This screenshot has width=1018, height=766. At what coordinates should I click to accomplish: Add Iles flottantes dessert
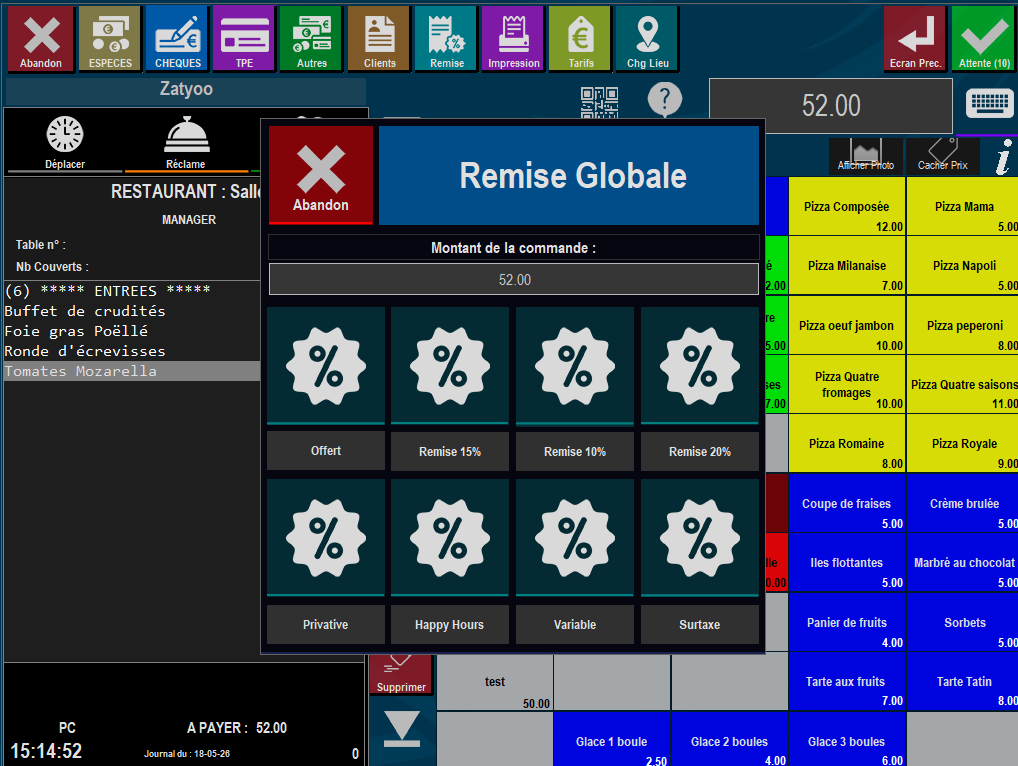click(847, 563)
